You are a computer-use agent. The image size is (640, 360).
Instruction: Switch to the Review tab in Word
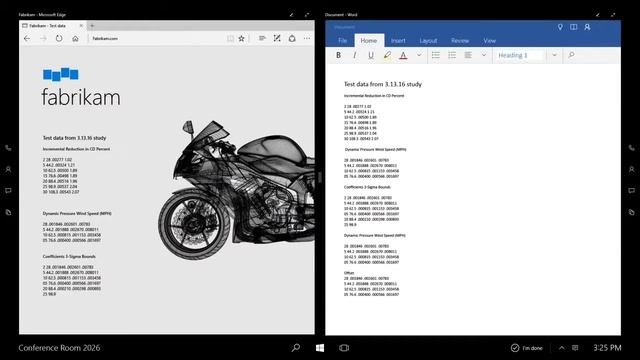[460, 40]
